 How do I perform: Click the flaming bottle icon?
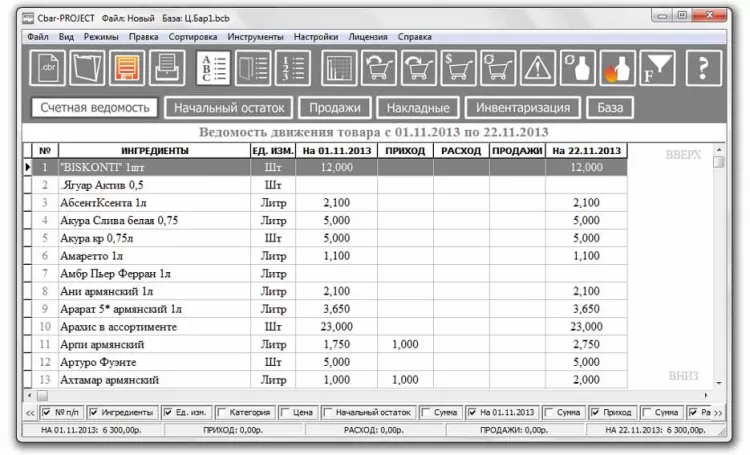click(618, 68)
